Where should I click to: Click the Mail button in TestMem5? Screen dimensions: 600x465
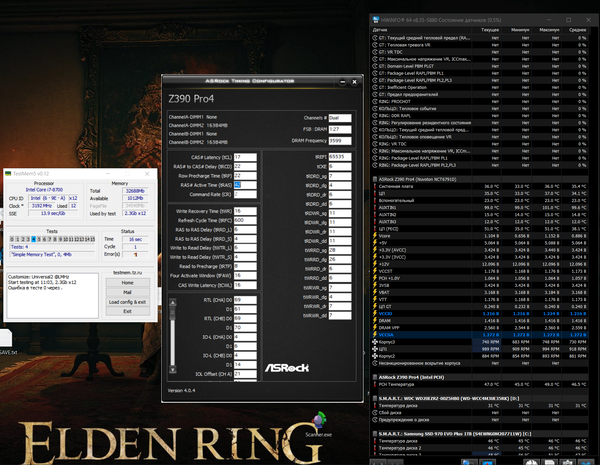click(127, 292)
